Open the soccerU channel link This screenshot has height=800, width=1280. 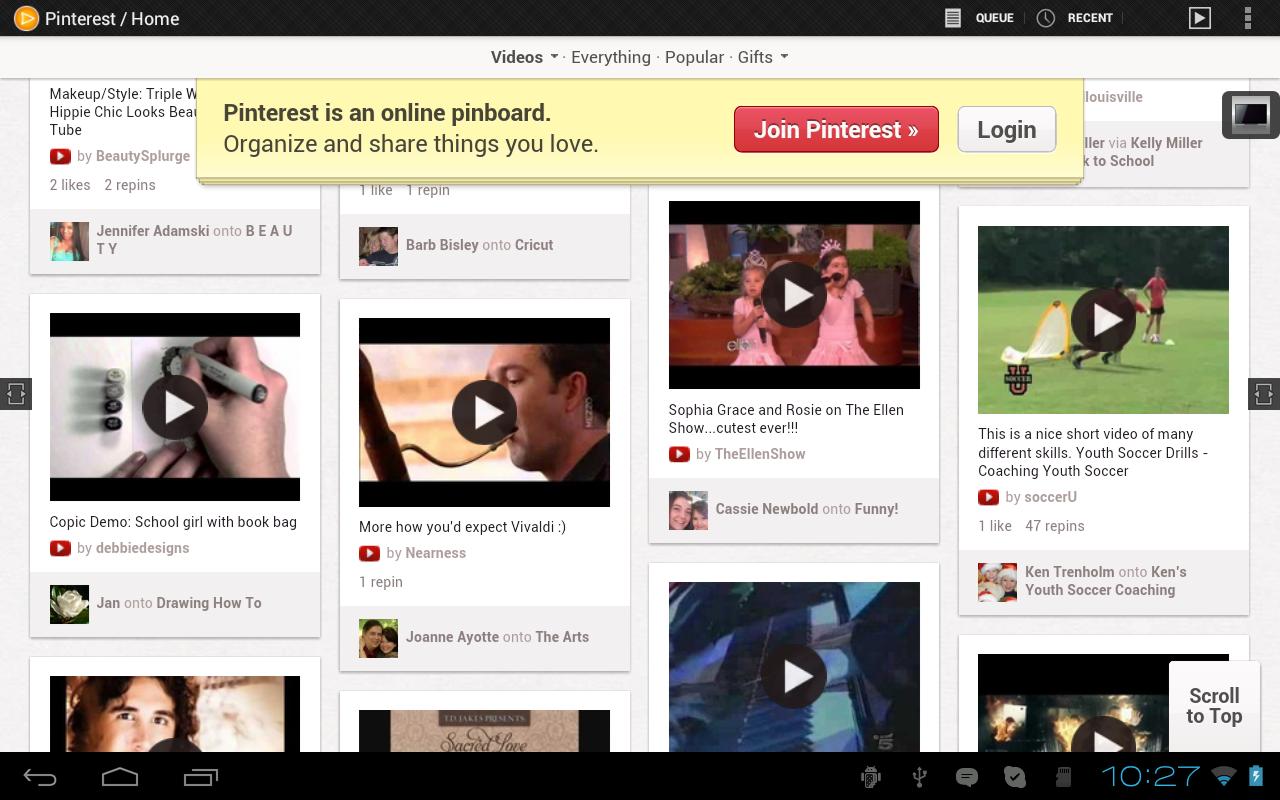pyautogui.click(x=1051, y=497)
